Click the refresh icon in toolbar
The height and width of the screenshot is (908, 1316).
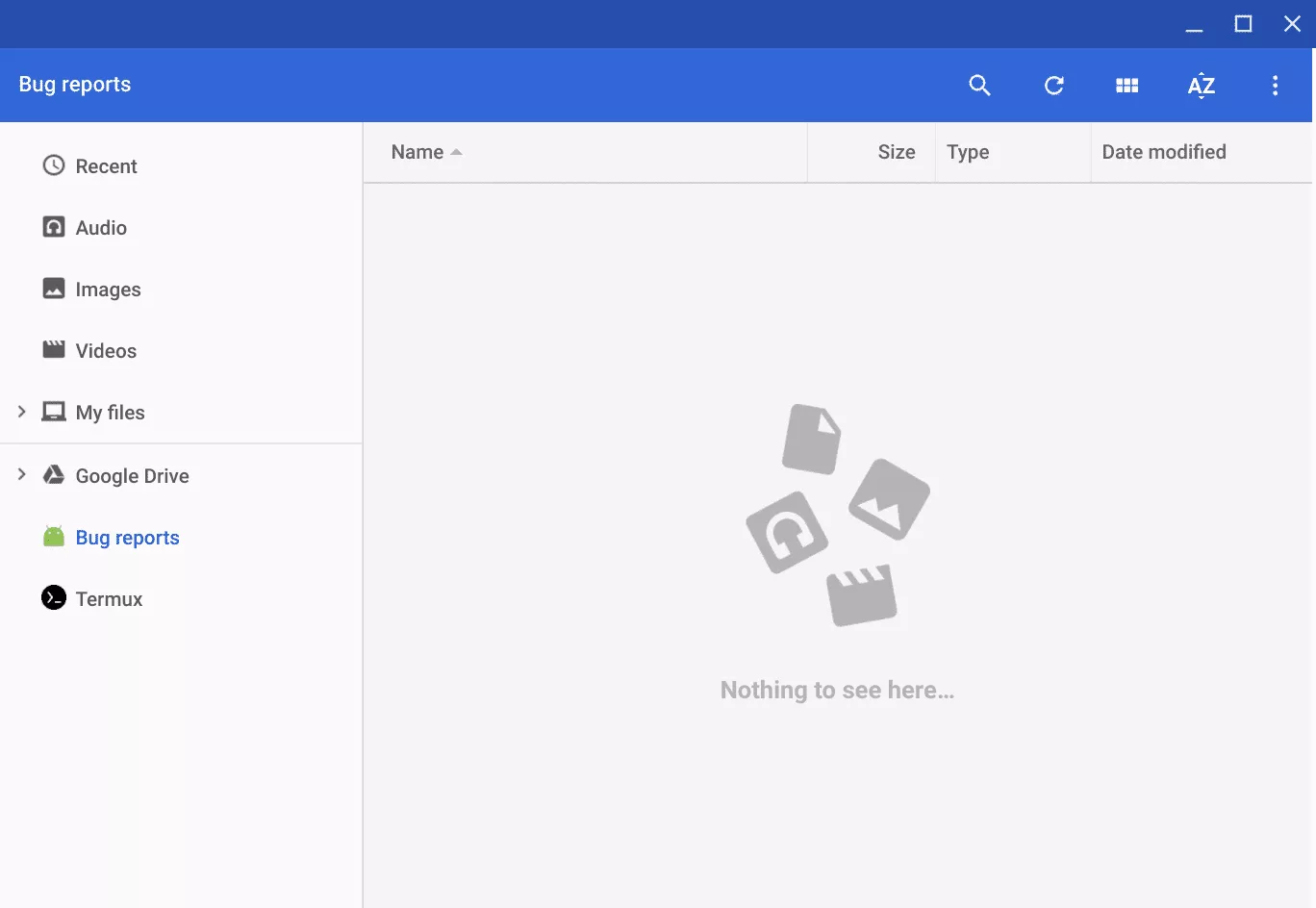(x=1053, y=86)
